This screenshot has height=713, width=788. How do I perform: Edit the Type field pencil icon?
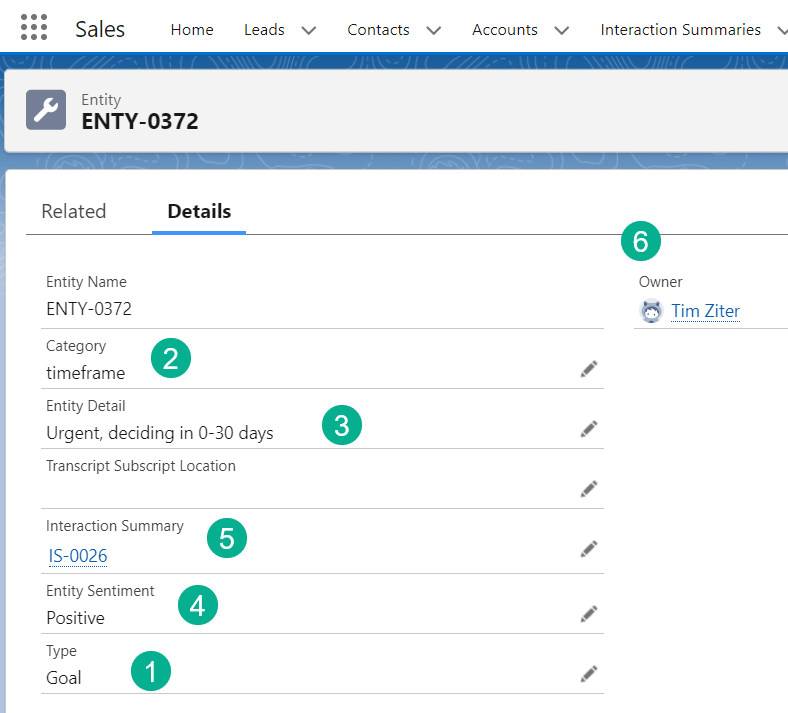(x=589, y=674)
